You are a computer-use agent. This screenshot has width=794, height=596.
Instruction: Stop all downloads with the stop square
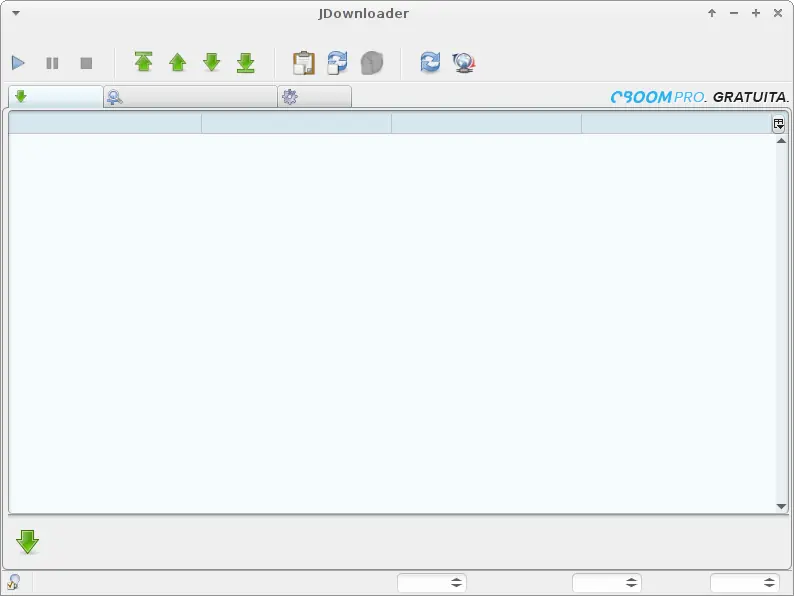[x=86, y=63]
